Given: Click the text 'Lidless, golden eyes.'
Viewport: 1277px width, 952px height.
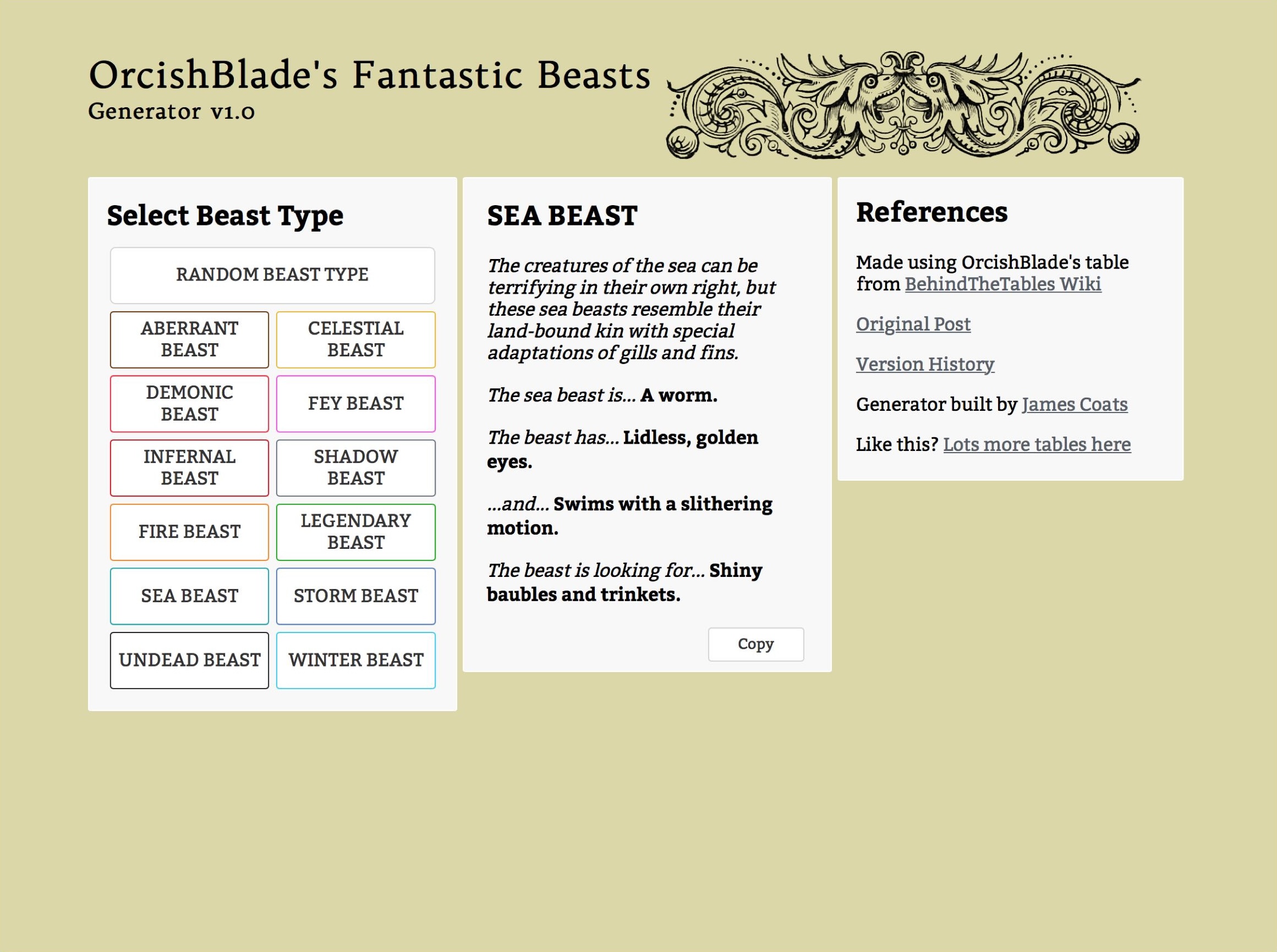Looking at the screenshot, I should [x=623, y=449].
